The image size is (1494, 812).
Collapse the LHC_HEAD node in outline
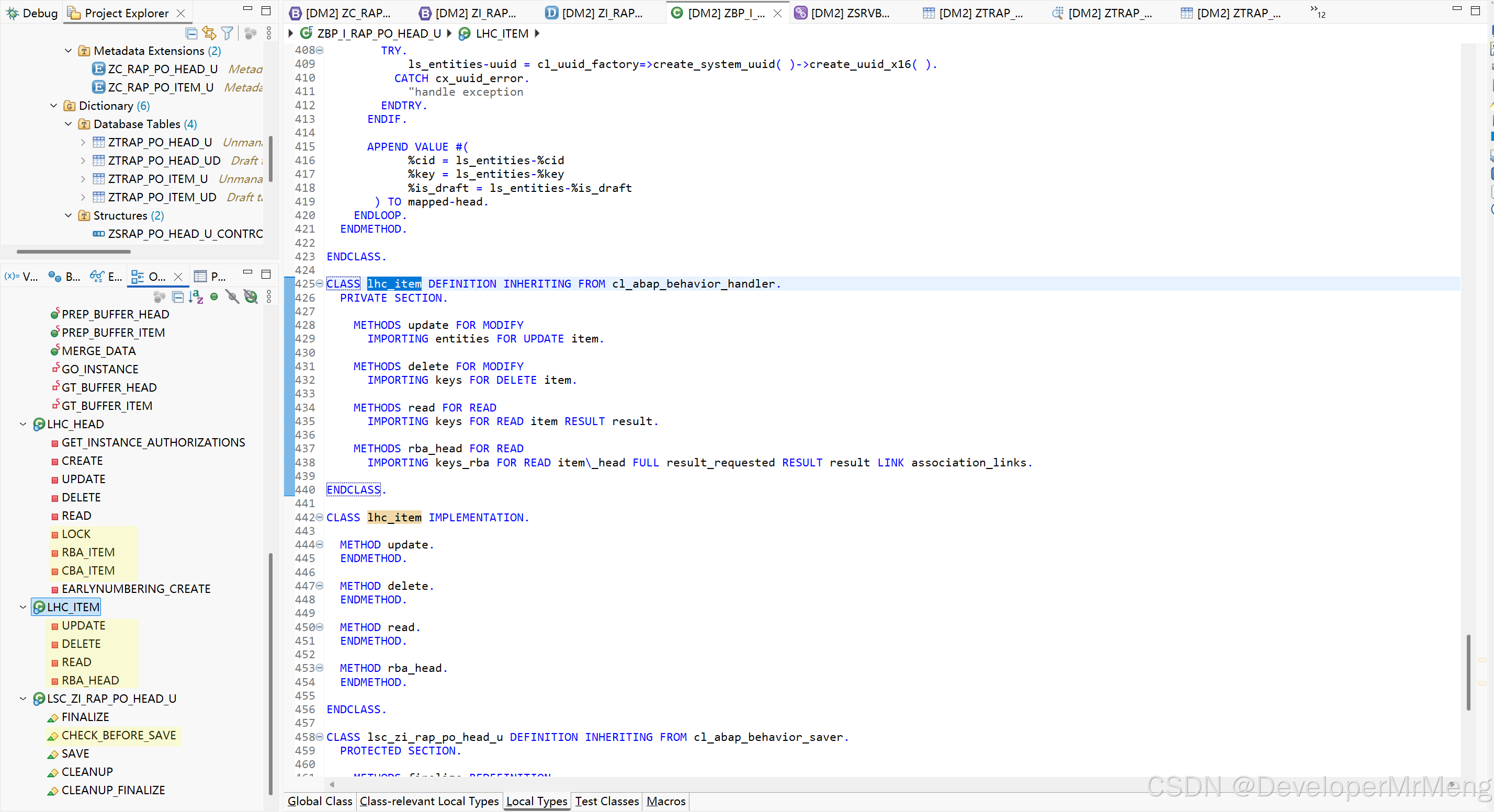click(23, 424)
